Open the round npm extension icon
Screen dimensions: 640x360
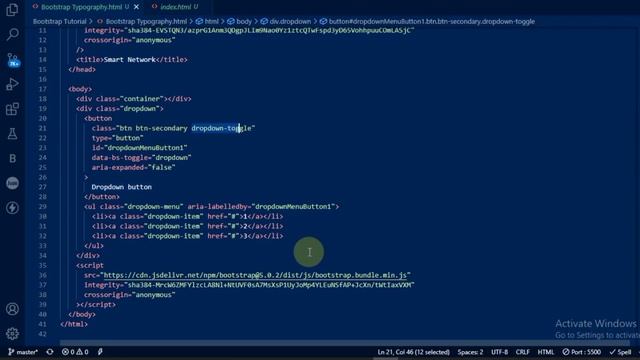[x=12, y=183]
